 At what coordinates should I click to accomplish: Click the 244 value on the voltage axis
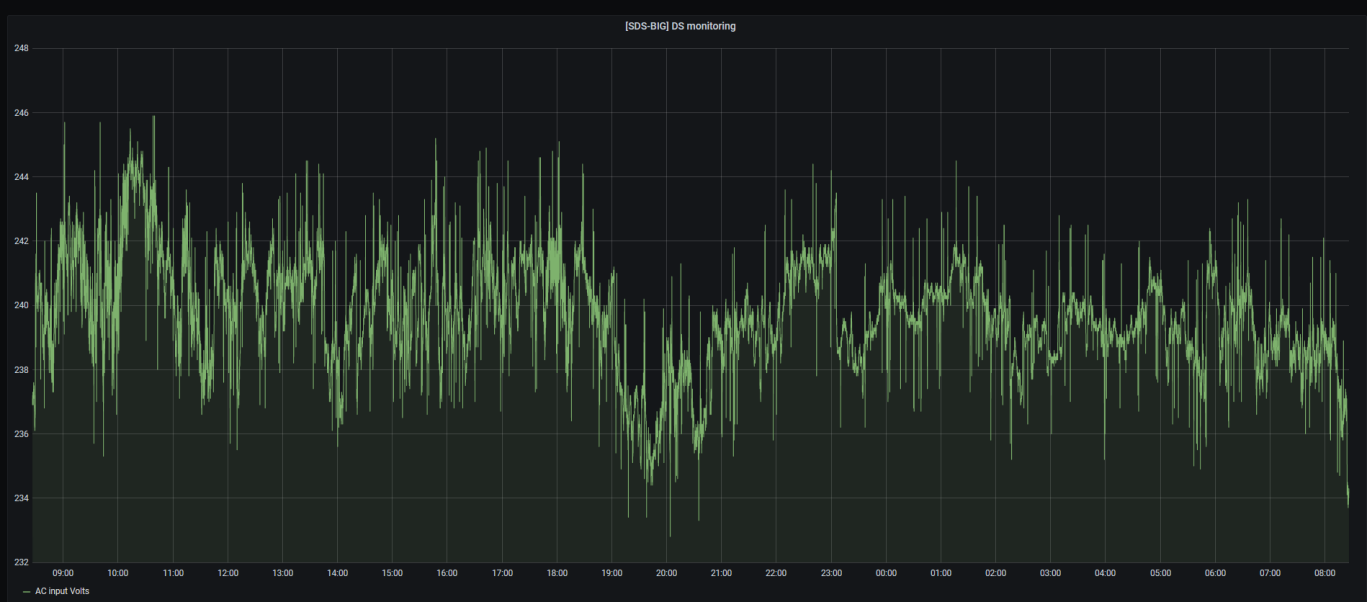click(x=21, y=177)
